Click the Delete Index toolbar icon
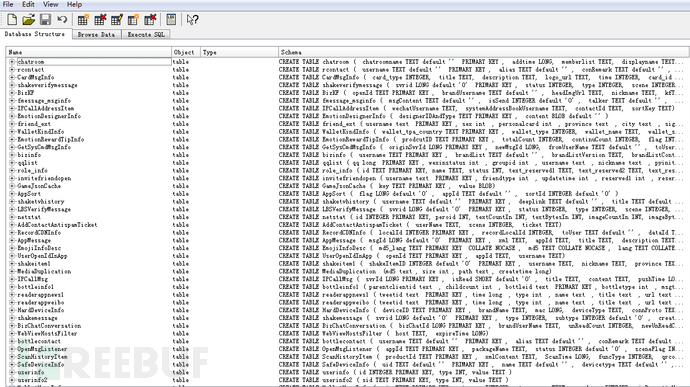The height and width of the screenshot is (387, 690). pos(150,19)
